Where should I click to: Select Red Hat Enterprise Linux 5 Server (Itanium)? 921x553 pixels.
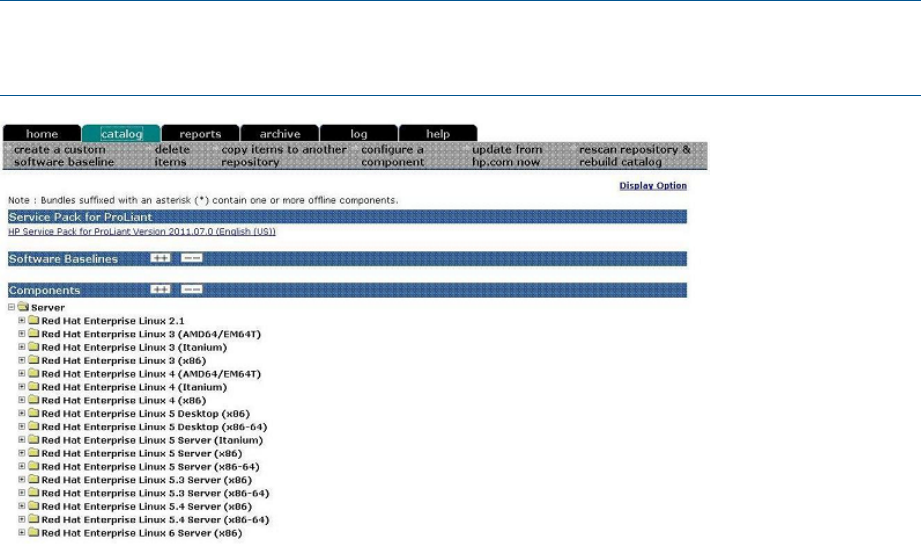point(152,440)
